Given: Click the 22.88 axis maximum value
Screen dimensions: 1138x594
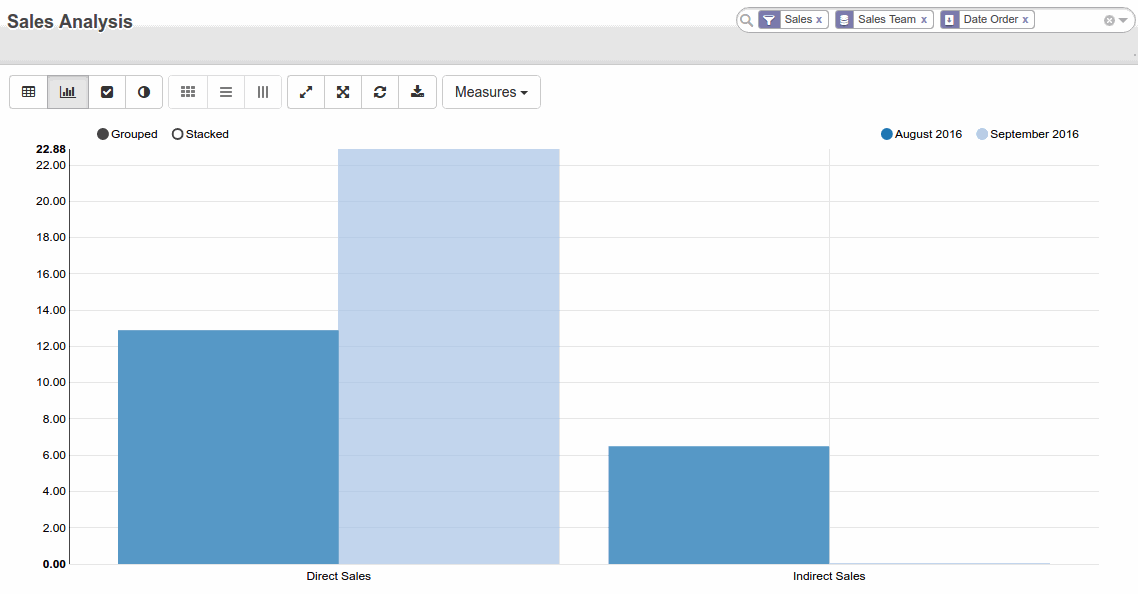Looking at the screenshot, I should pos(51,149).
